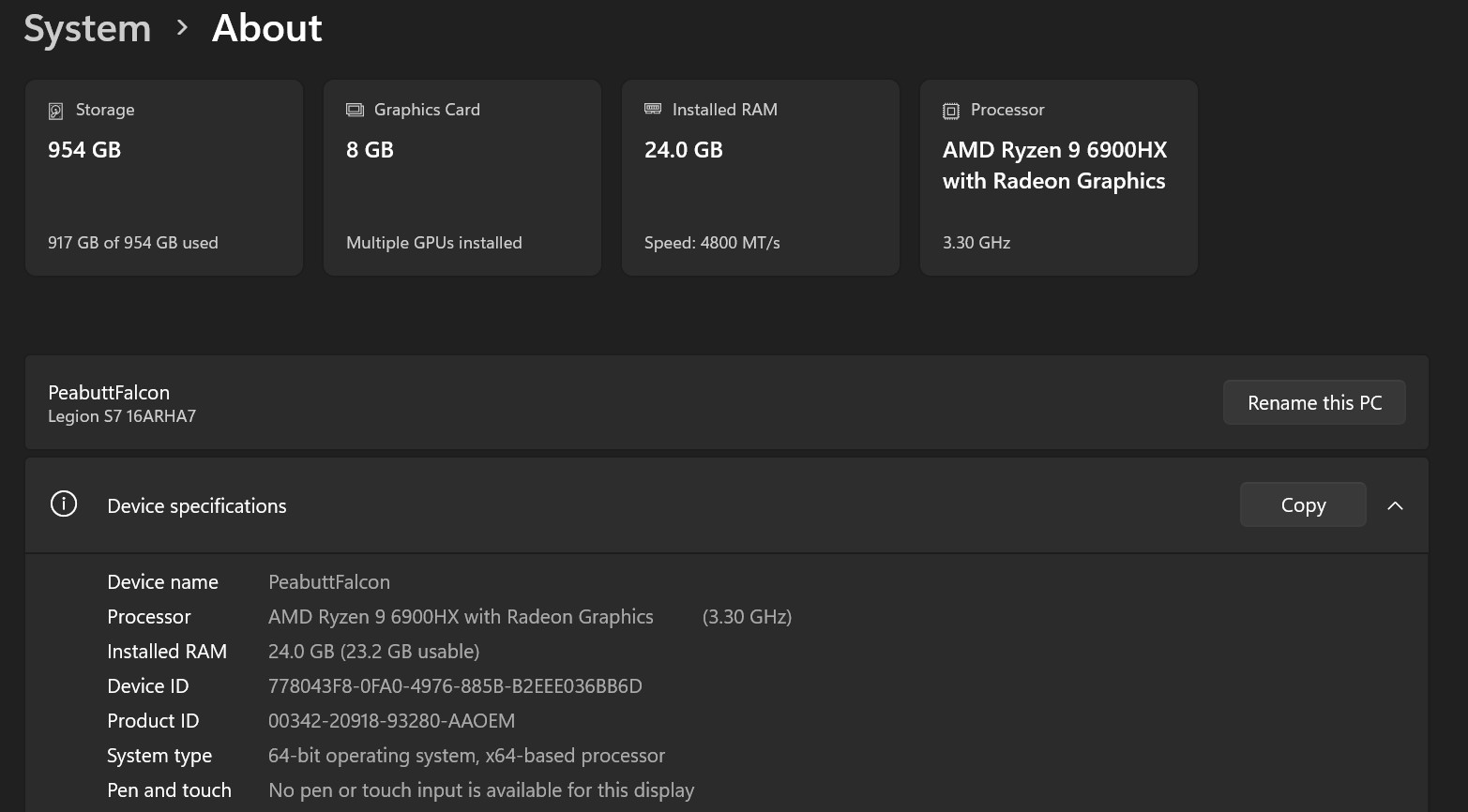1468x812 pixels.
Task: Click the Device specifications heading
Action: pos(197,505)
